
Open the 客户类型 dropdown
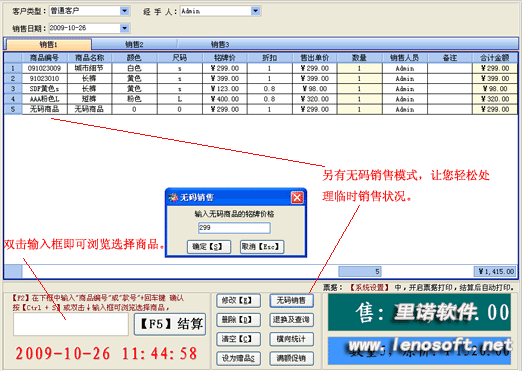tap(124, 11)
